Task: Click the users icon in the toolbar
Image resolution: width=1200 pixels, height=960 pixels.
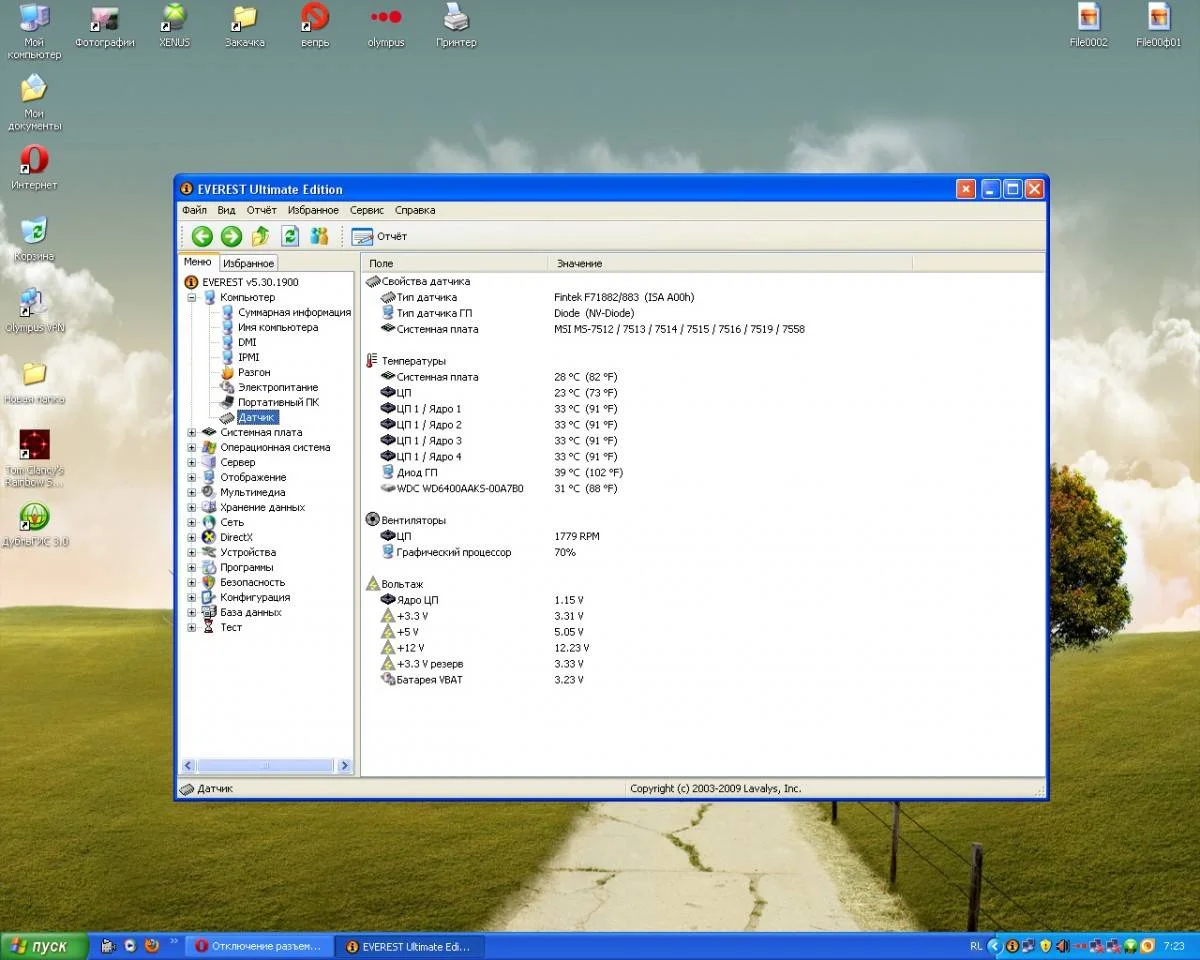Action: pos(319,236)
